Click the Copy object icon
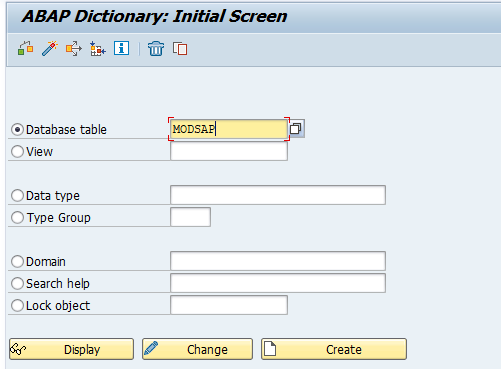Viewport: 501px width, 369px height. [x=180, y=49]
